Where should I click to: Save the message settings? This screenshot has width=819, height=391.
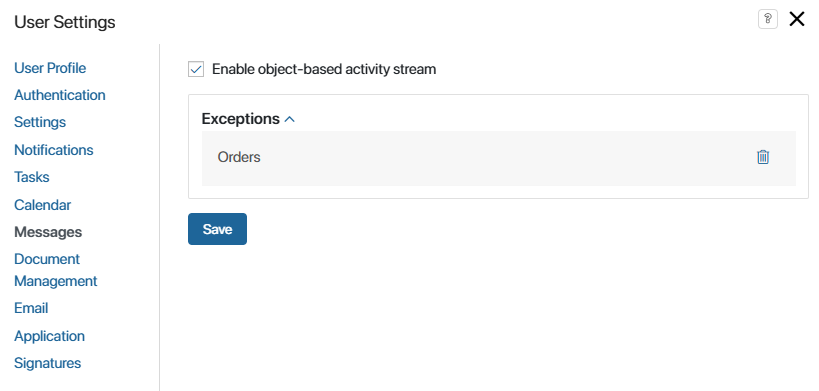tap(217, 229)
